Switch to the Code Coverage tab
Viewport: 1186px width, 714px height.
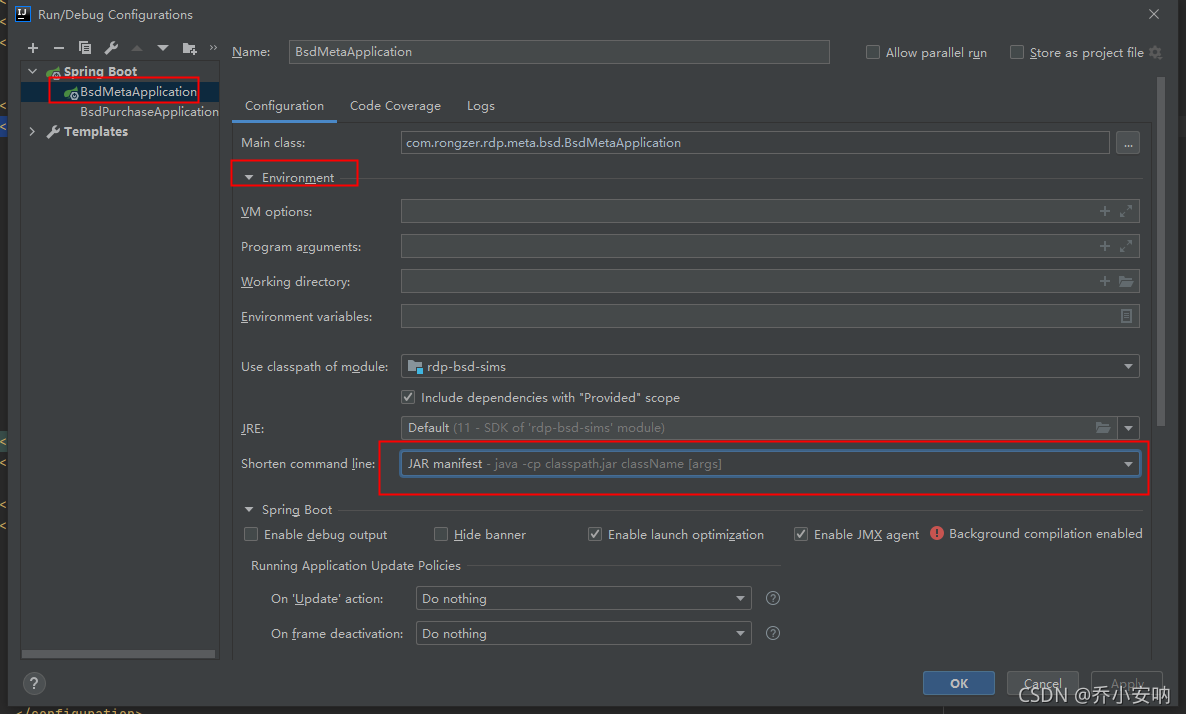coord(396,106)
